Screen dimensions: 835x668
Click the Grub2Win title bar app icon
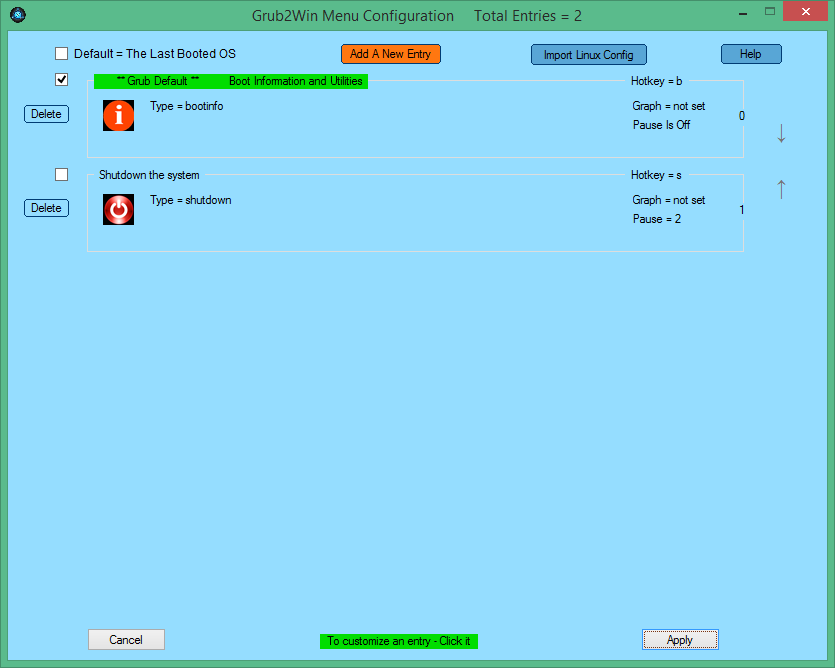point(17,15)
